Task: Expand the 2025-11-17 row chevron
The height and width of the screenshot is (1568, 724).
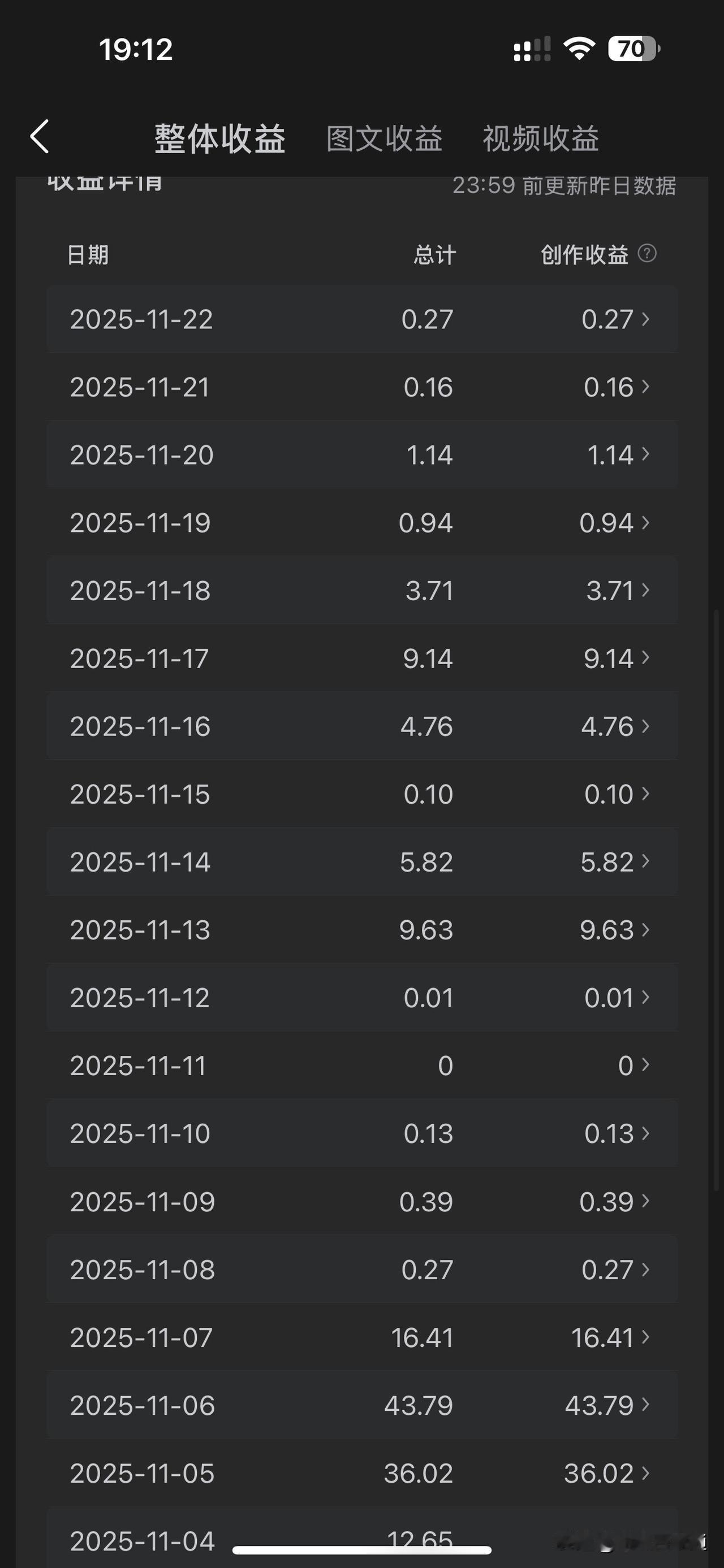Action: click(x=645, y=657)
